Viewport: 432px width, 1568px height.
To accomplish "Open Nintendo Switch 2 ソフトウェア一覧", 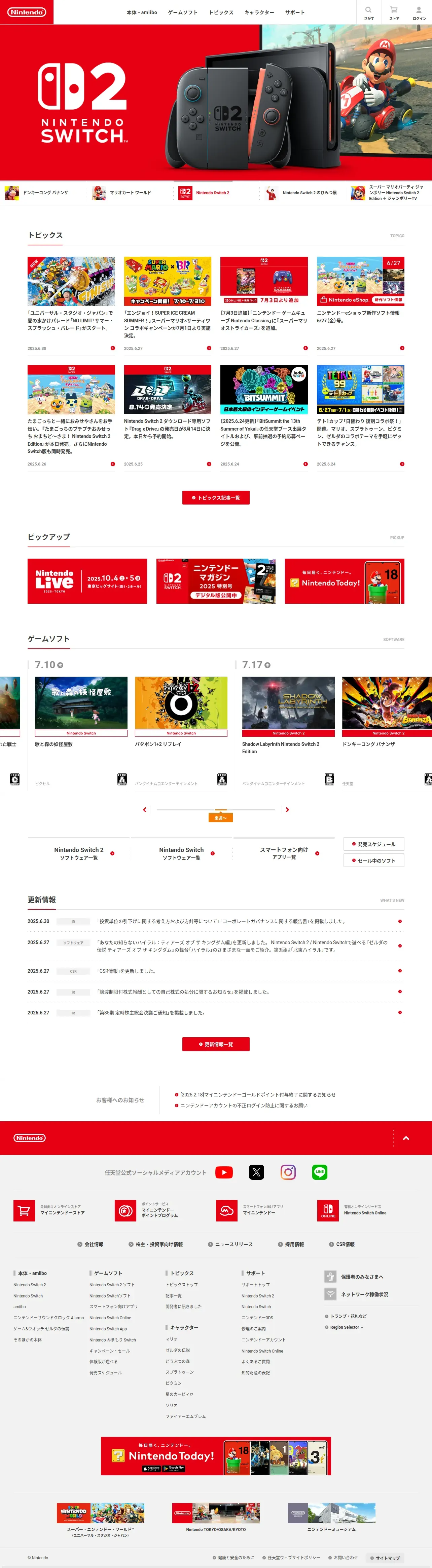I will click(79, 853).
